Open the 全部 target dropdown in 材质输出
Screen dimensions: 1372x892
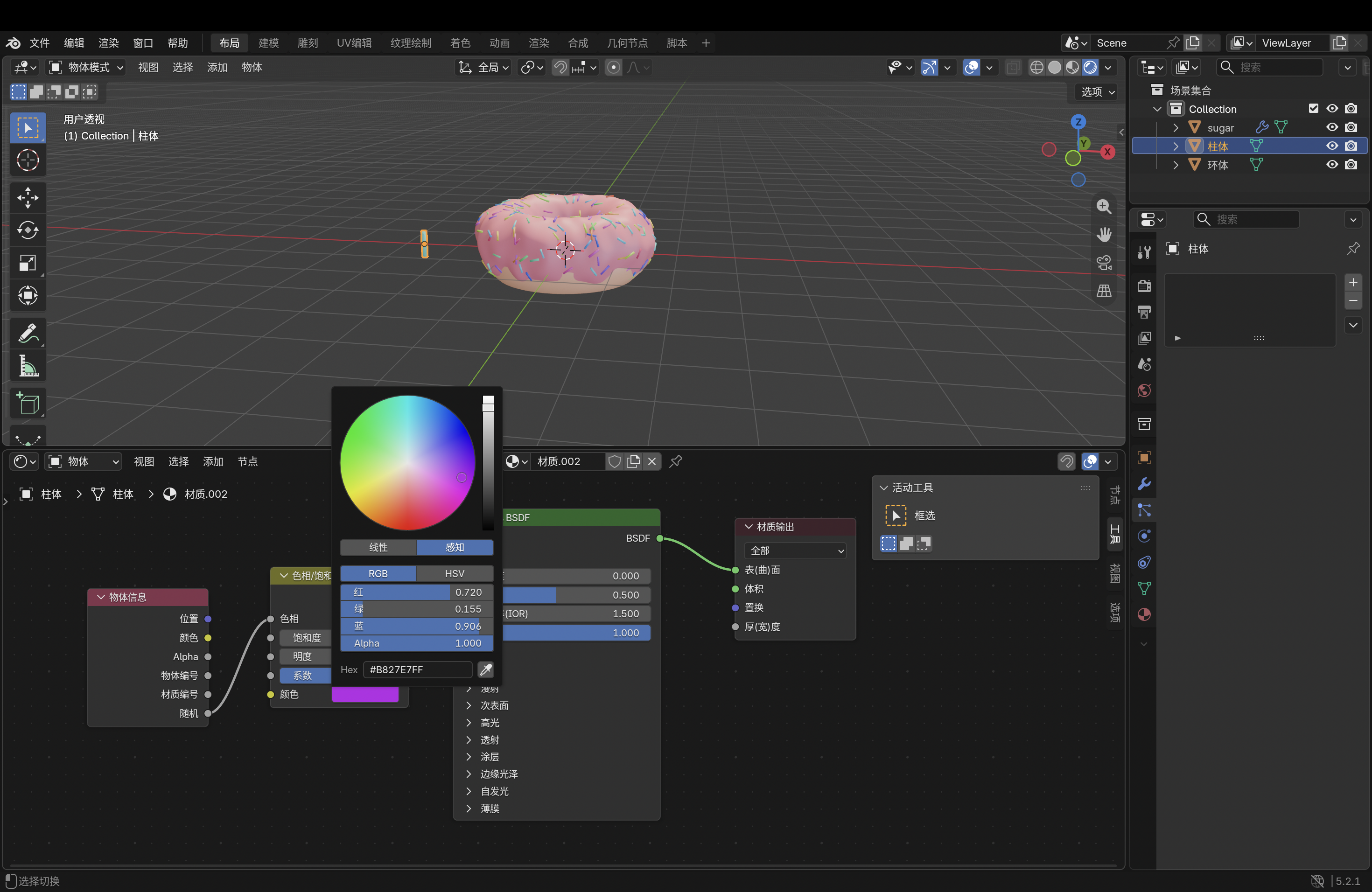[796, 551]
